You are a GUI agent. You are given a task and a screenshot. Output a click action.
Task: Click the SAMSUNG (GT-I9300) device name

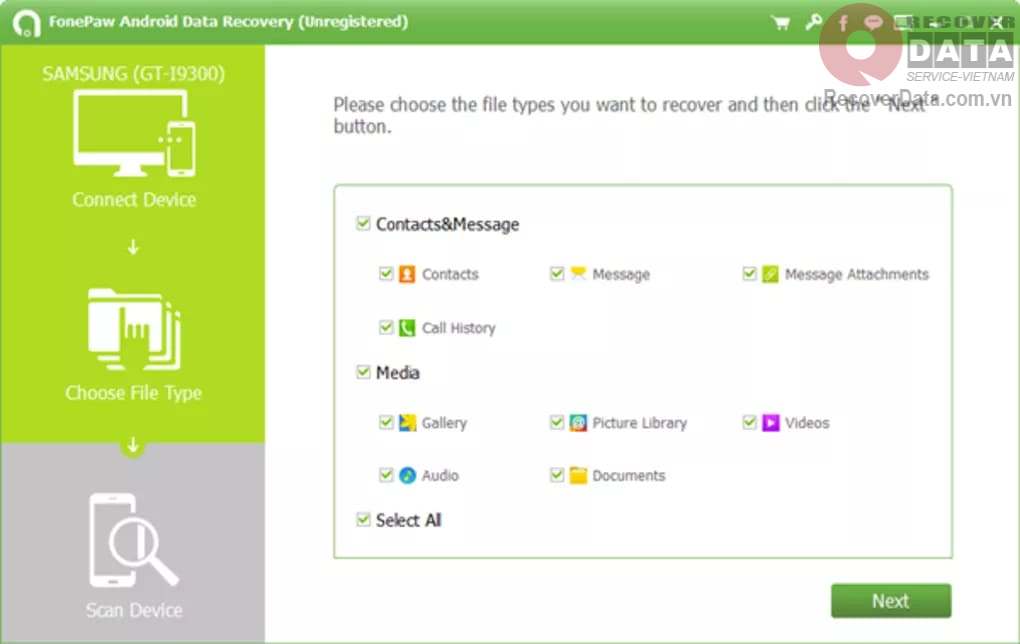coord(133,74)
